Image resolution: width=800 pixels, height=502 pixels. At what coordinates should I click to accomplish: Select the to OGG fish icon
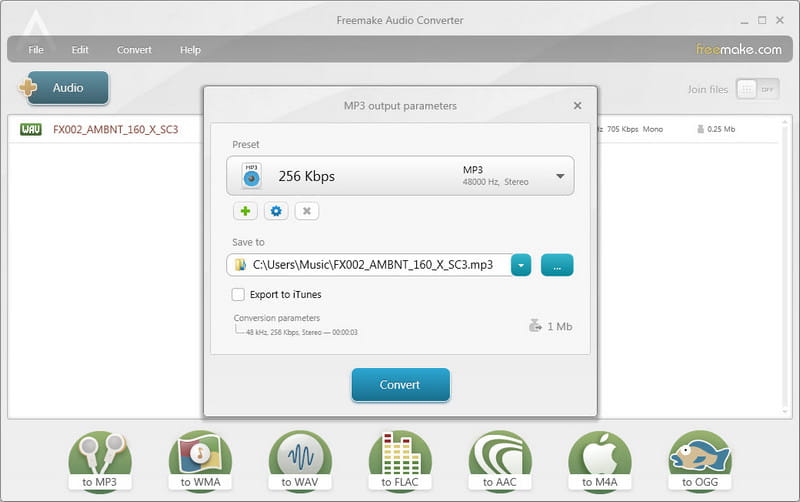[x=700, y=461]
